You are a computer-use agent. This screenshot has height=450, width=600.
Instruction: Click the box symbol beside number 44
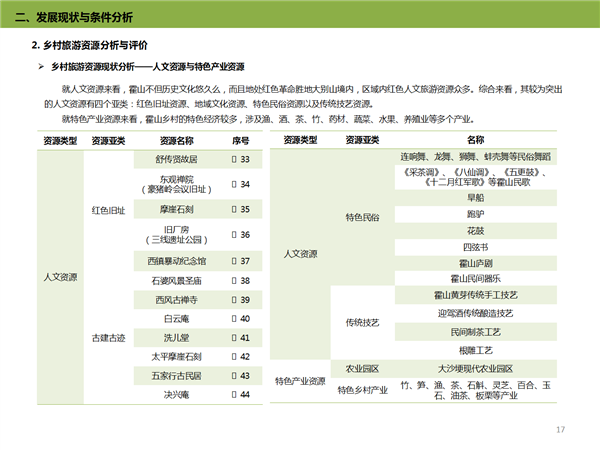(x=233, y=394)
